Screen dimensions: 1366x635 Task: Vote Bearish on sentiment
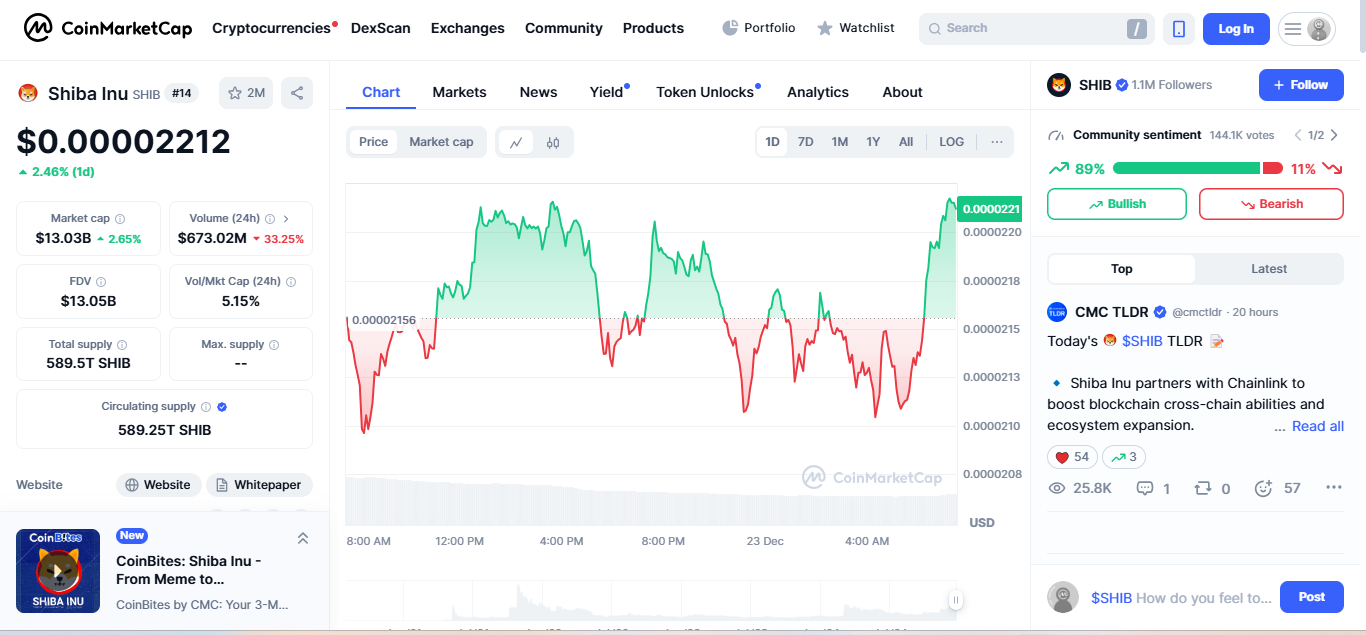point(1271,204)
